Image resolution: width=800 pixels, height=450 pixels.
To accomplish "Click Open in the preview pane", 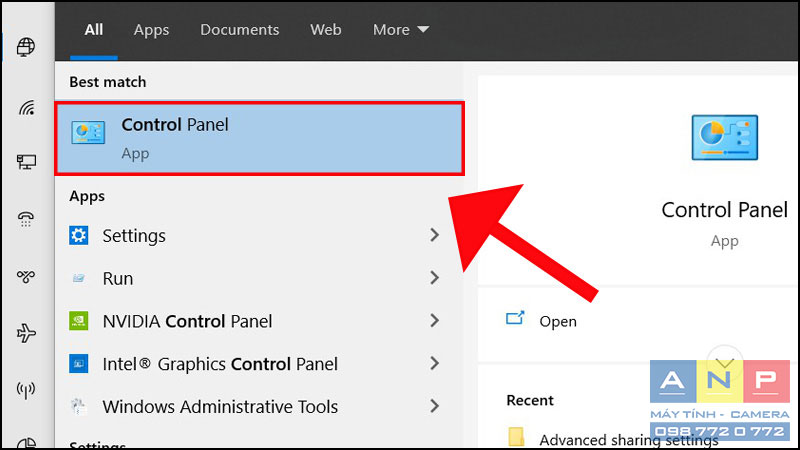I will pyautogui.click(x=558, y=321).
